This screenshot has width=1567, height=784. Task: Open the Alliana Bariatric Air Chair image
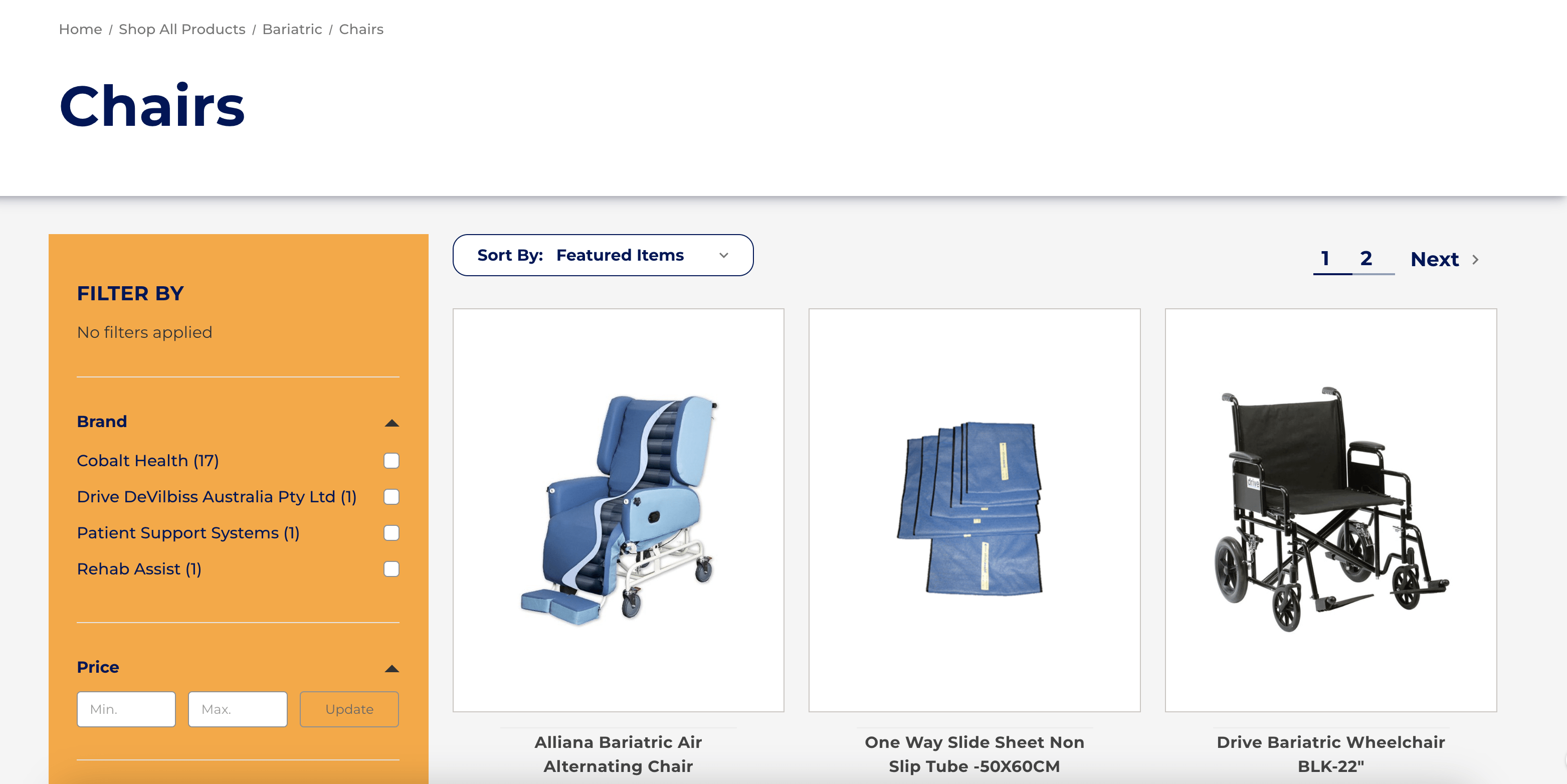[618, 510]
